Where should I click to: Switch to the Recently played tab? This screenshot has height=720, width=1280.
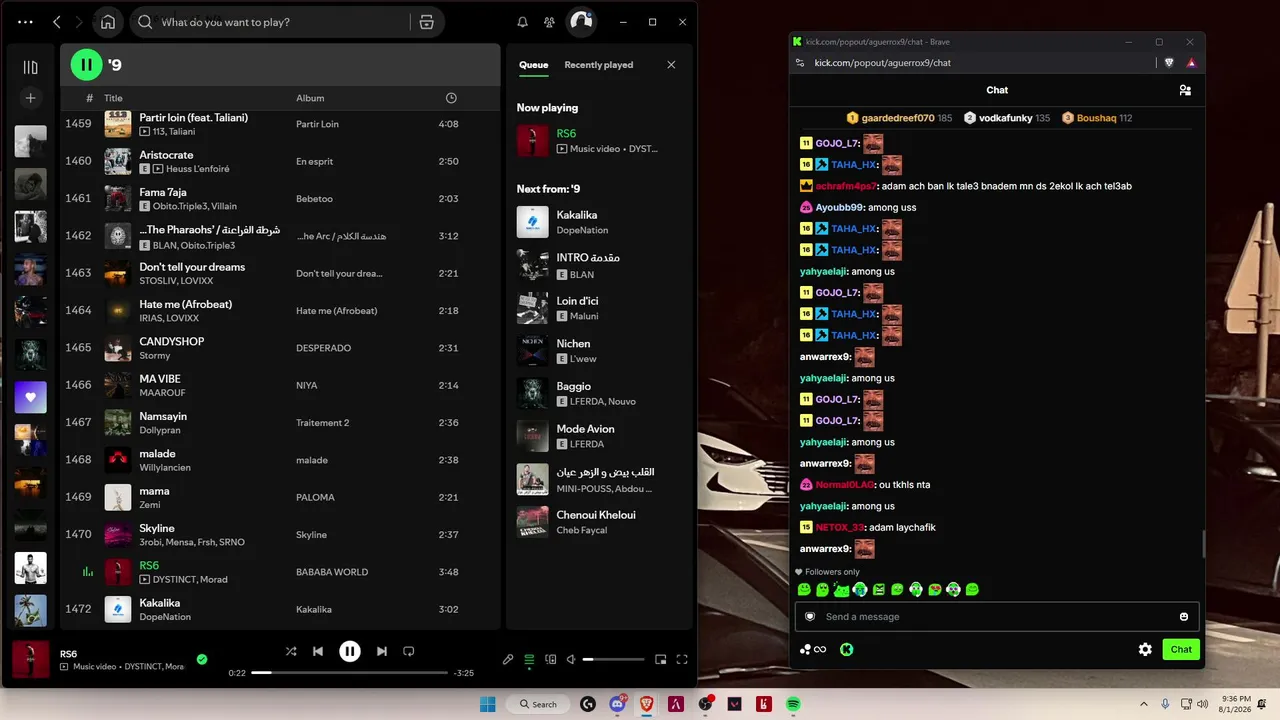[x=599, y=65]
